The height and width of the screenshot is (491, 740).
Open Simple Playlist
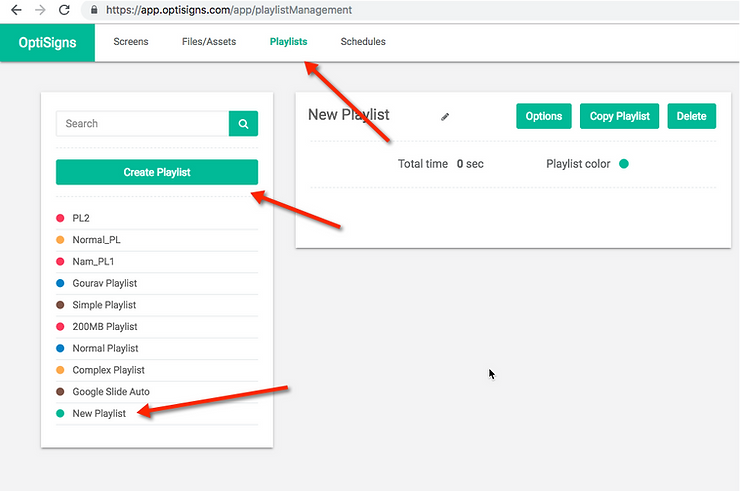point(157,305)
